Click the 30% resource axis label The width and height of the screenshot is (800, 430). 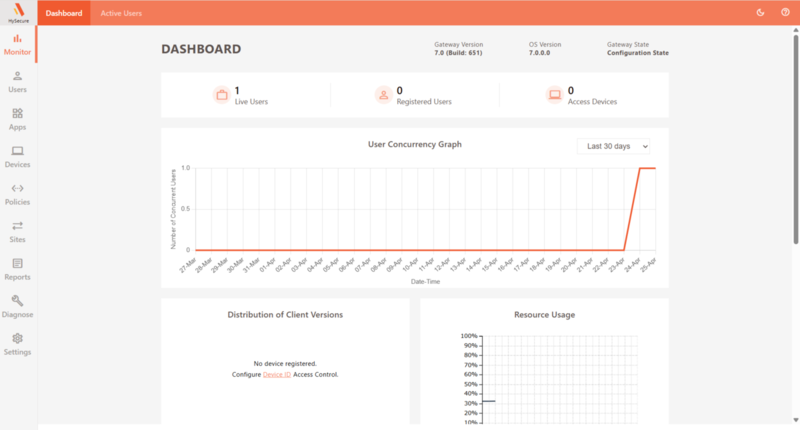coord(470,403)
